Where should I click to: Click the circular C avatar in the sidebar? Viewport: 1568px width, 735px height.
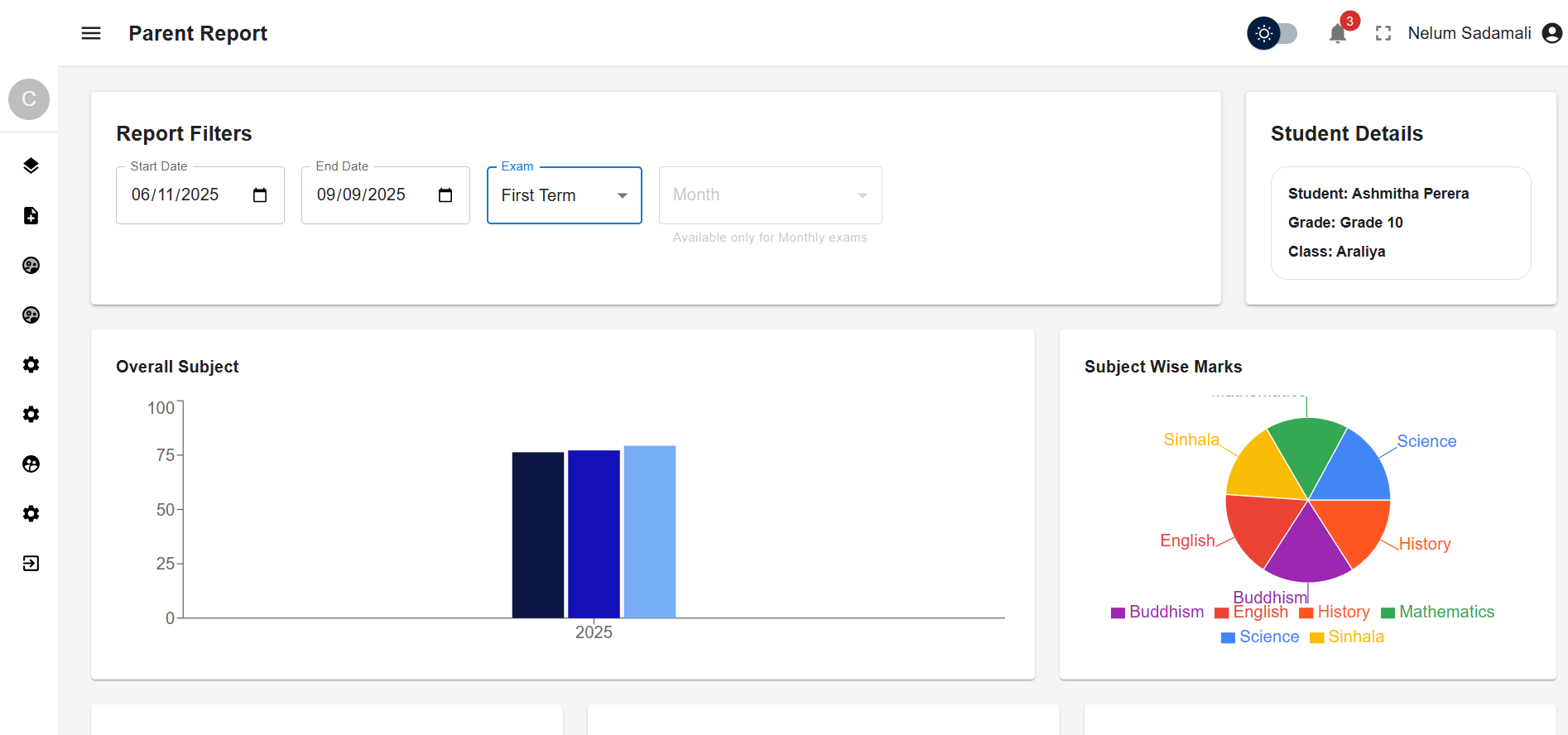point(29,99)
